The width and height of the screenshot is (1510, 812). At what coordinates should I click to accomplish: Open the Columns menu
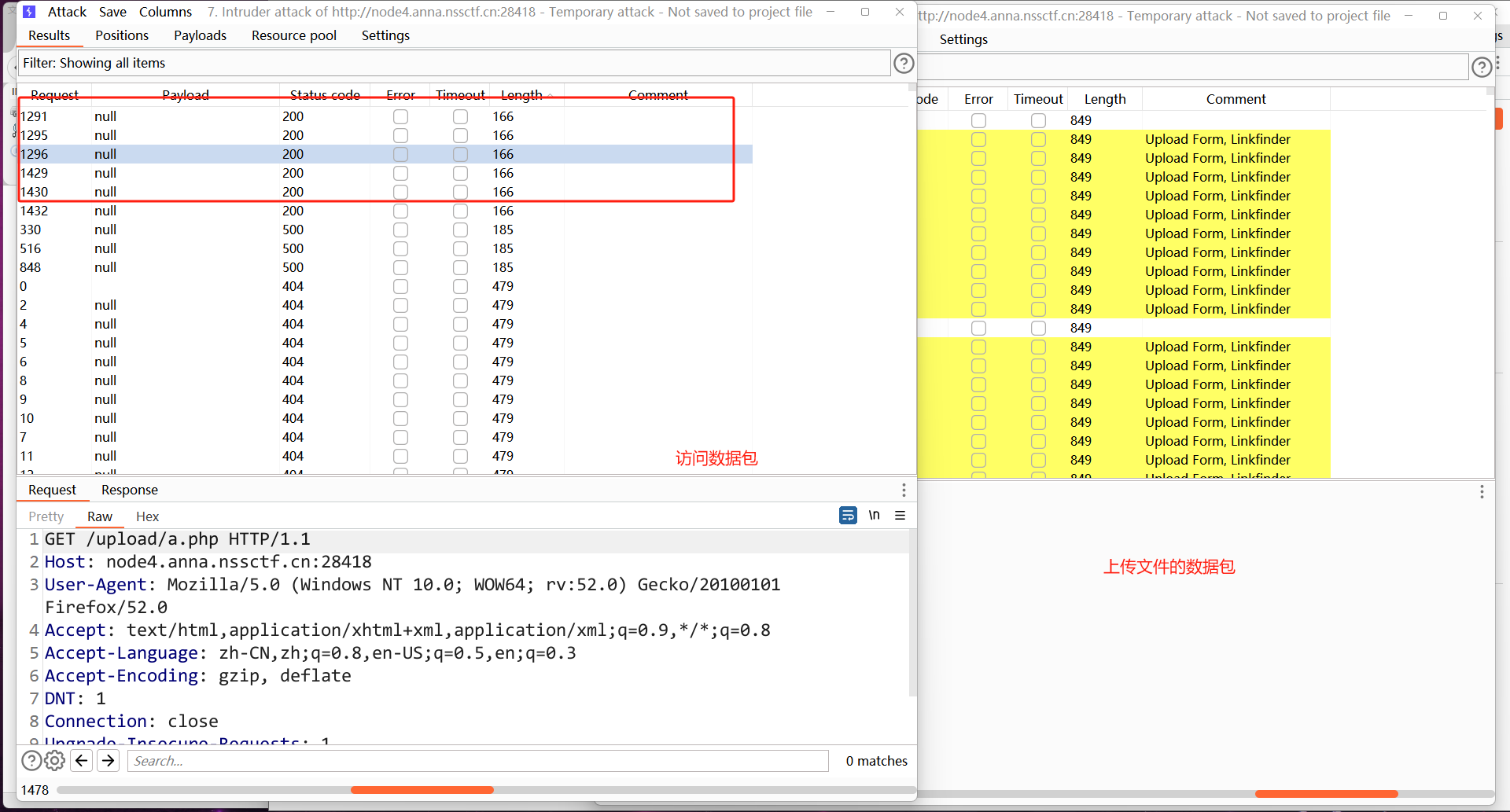[166, 12]
